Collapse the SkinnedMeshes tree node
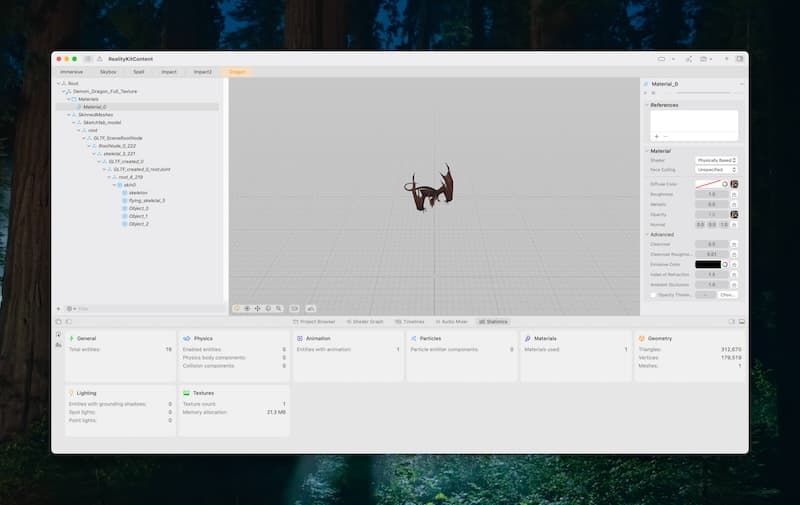The height and width of the screenshot is (505, 800). click(70, 115)
